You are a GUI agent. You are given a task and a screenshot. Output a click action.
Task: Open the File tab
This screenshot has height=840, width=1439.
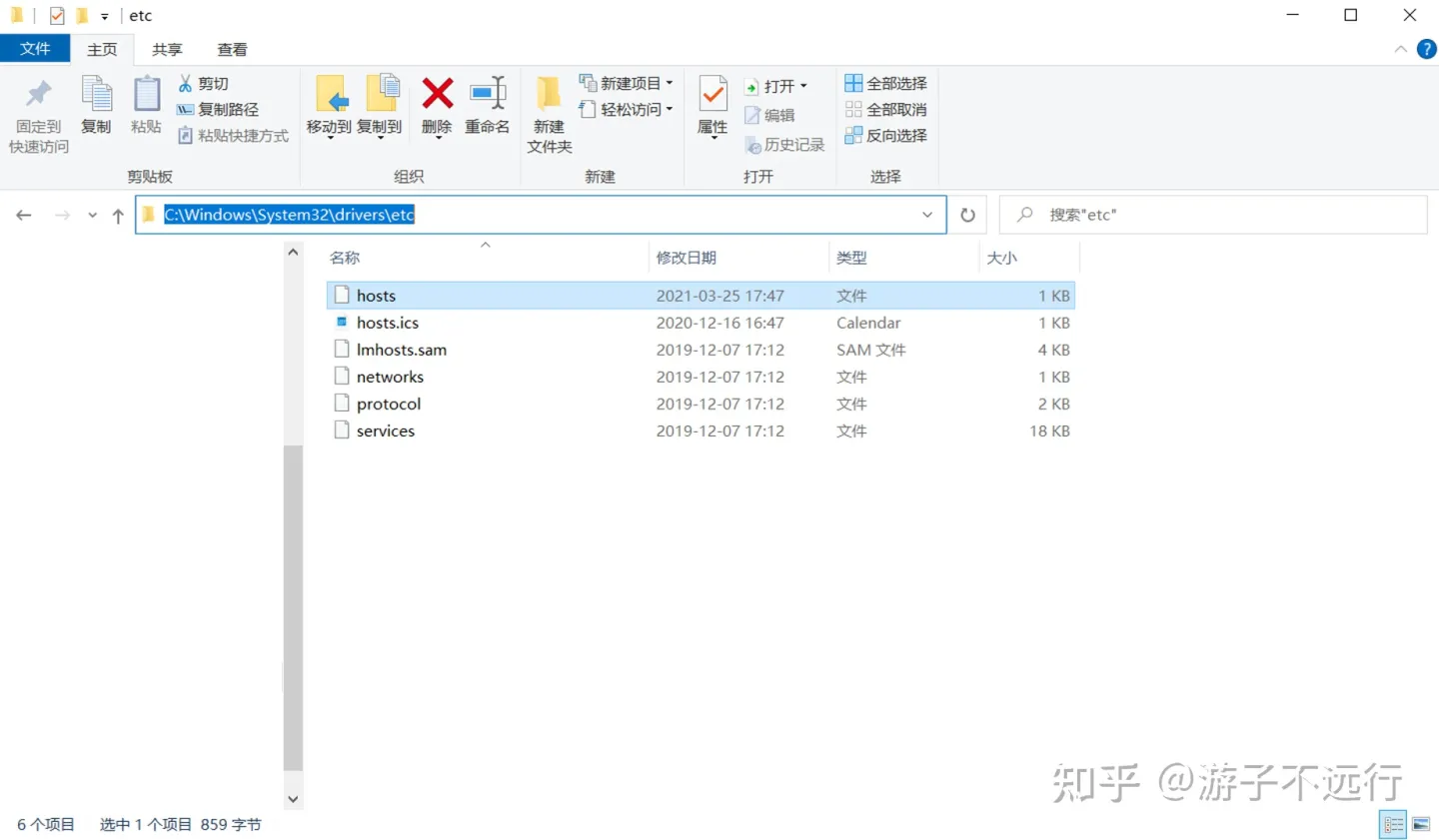[x=35, y=49]
